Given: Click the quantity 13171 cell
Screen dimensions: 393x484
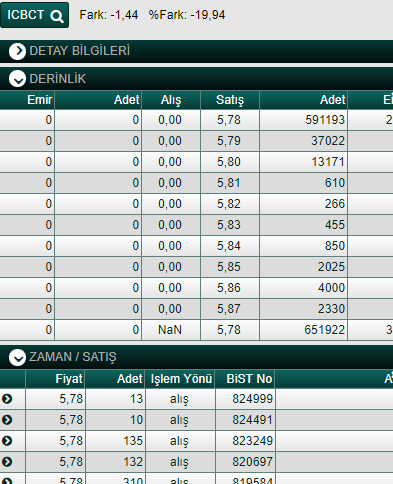Looking at the screenshot, I should [x=304, y=162].
